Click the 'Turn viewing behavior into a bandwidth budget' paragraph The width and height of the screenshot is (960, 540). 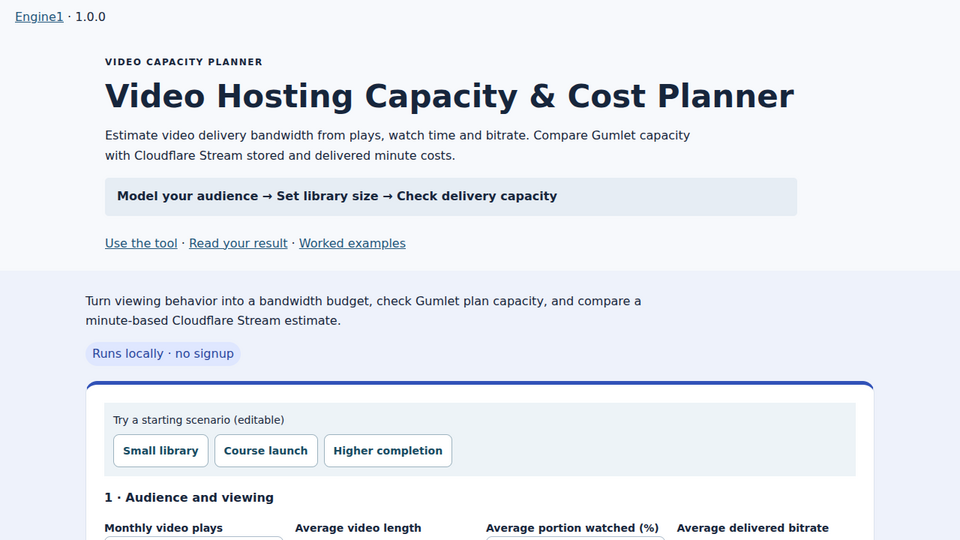coord(363,310)
